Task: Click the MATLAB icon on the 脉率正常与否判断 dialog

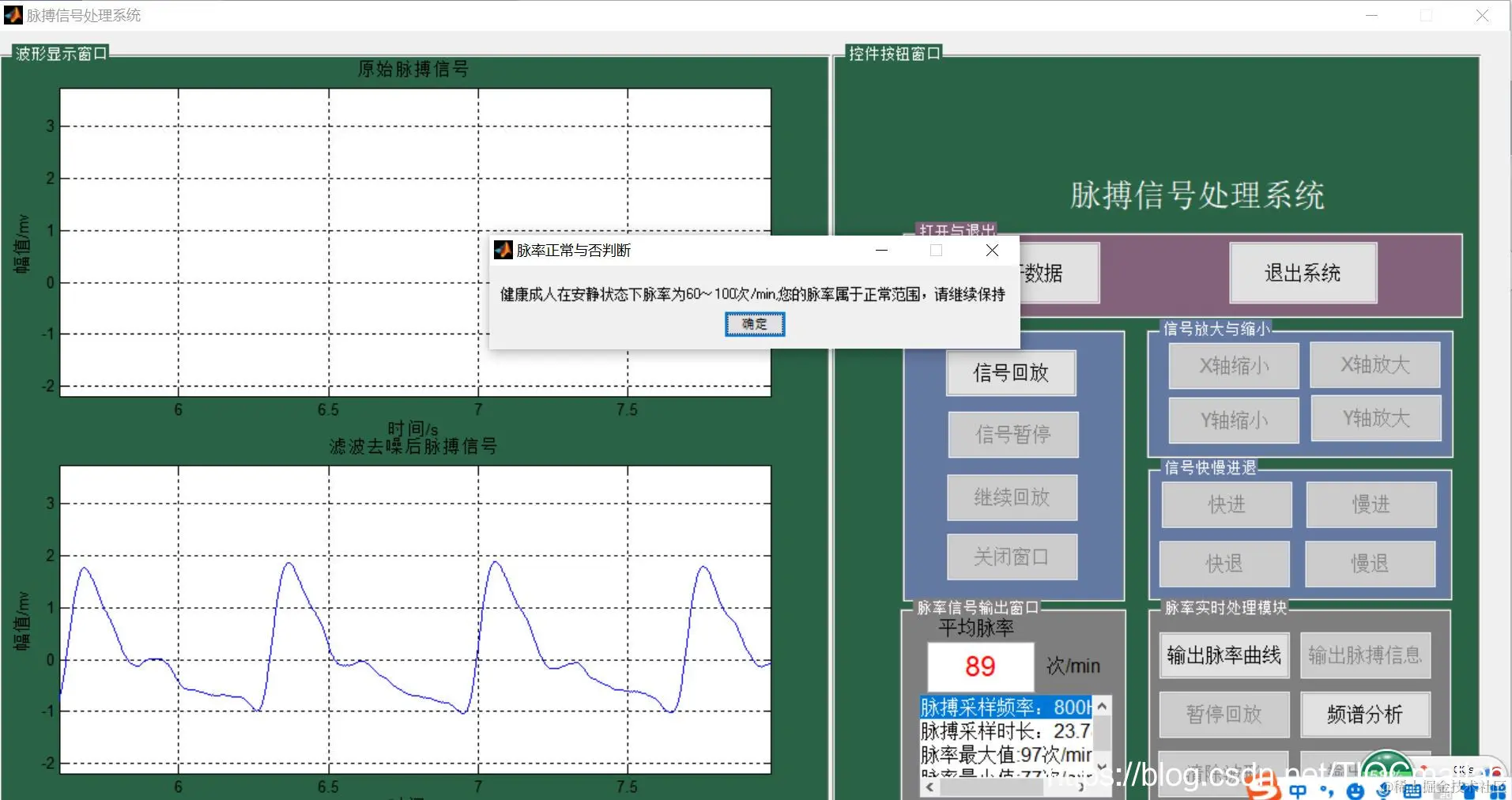Action: tap(503, 250)
